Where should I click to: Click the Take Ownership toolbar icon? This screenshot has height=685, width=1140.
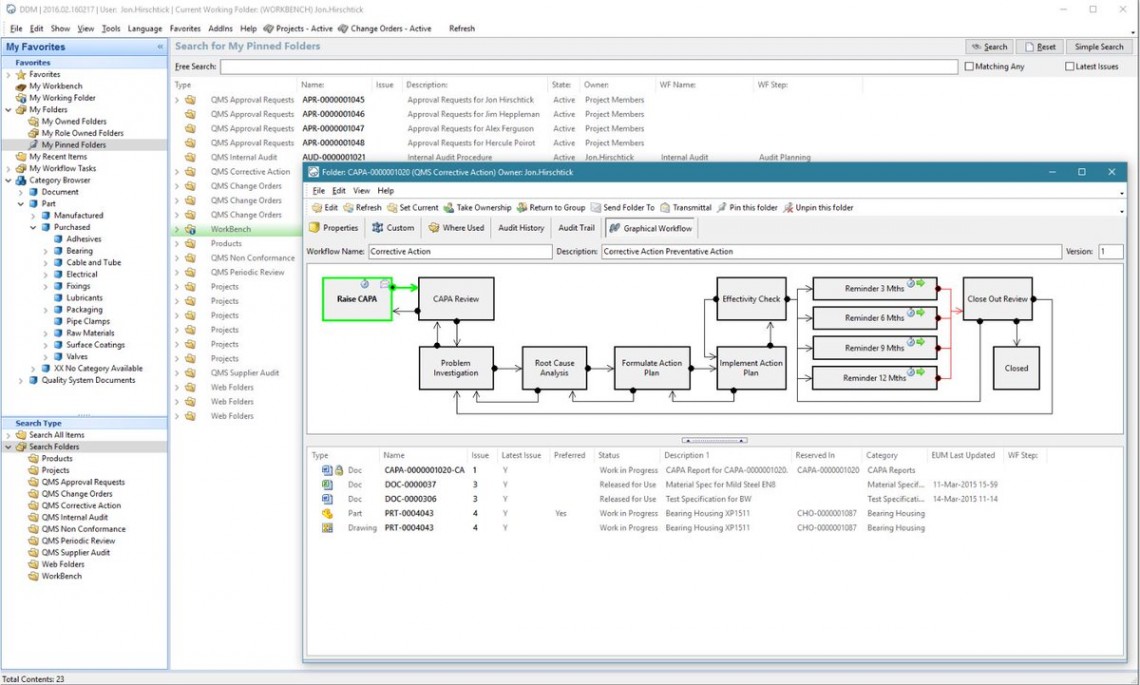point(449,208)
